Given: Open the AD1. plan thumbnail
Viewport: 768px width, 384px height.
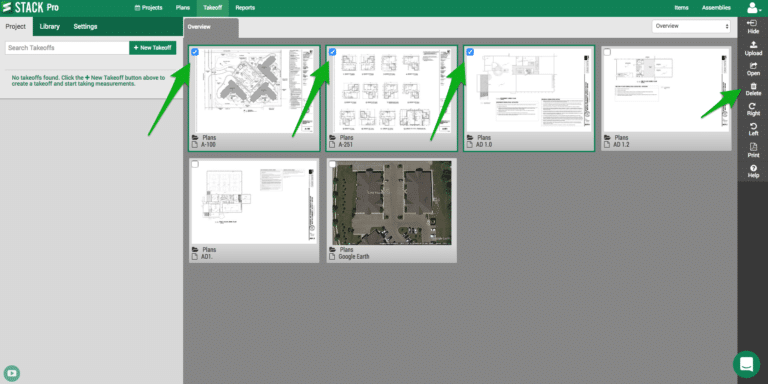Looking at the screenshot, I should click(x=254, y=202).
